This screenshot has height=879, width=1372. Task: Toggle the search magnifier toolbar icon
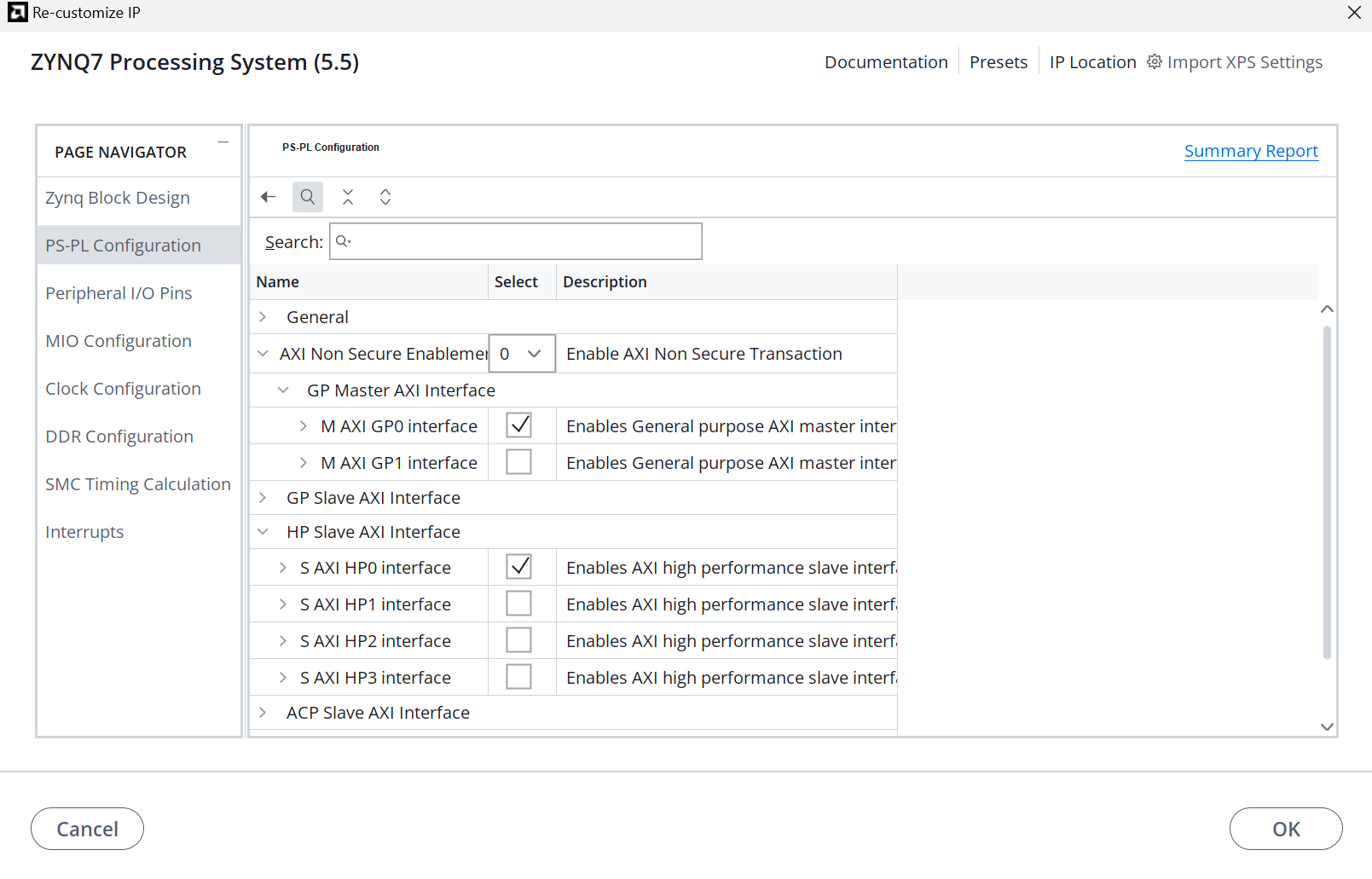click(308, 197)
